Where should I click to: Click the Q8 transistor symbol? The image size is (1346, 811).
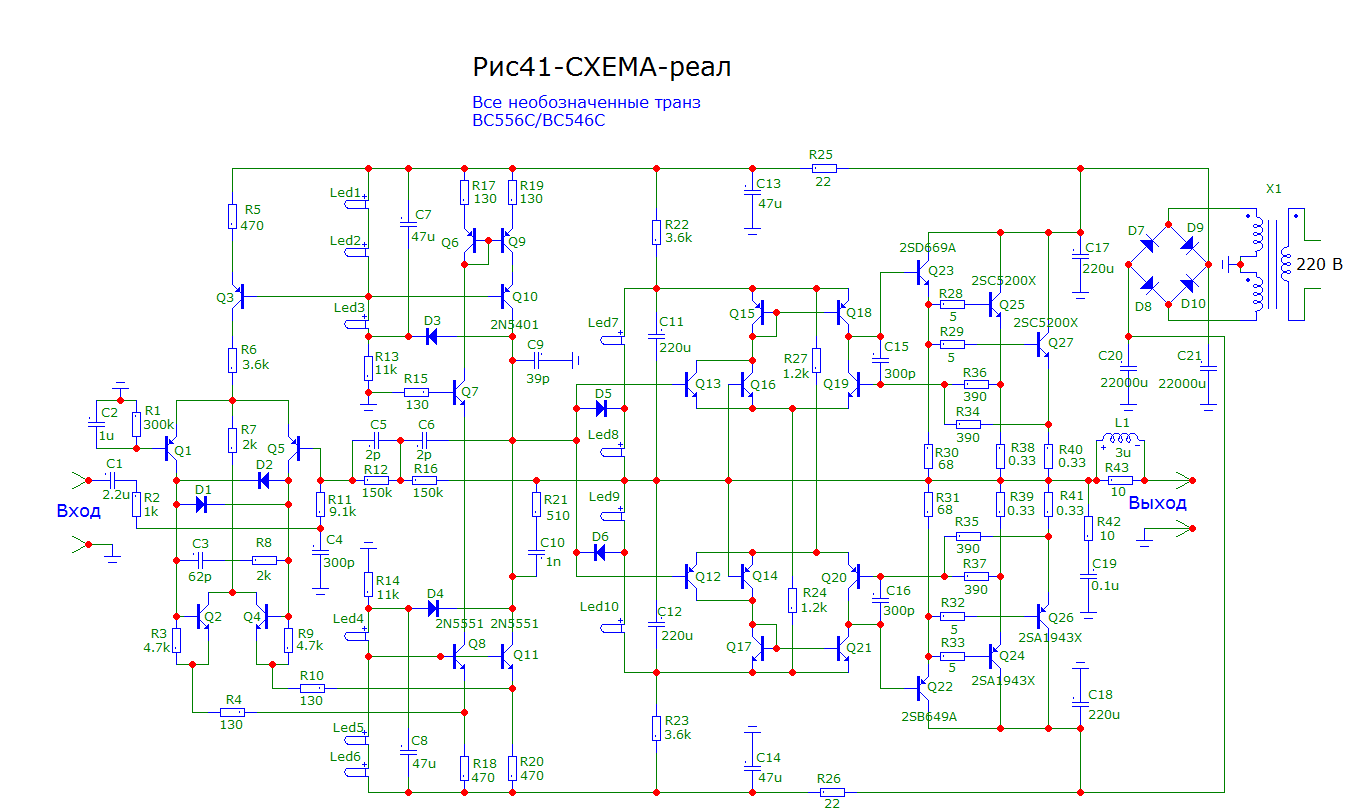click(458, 656)
